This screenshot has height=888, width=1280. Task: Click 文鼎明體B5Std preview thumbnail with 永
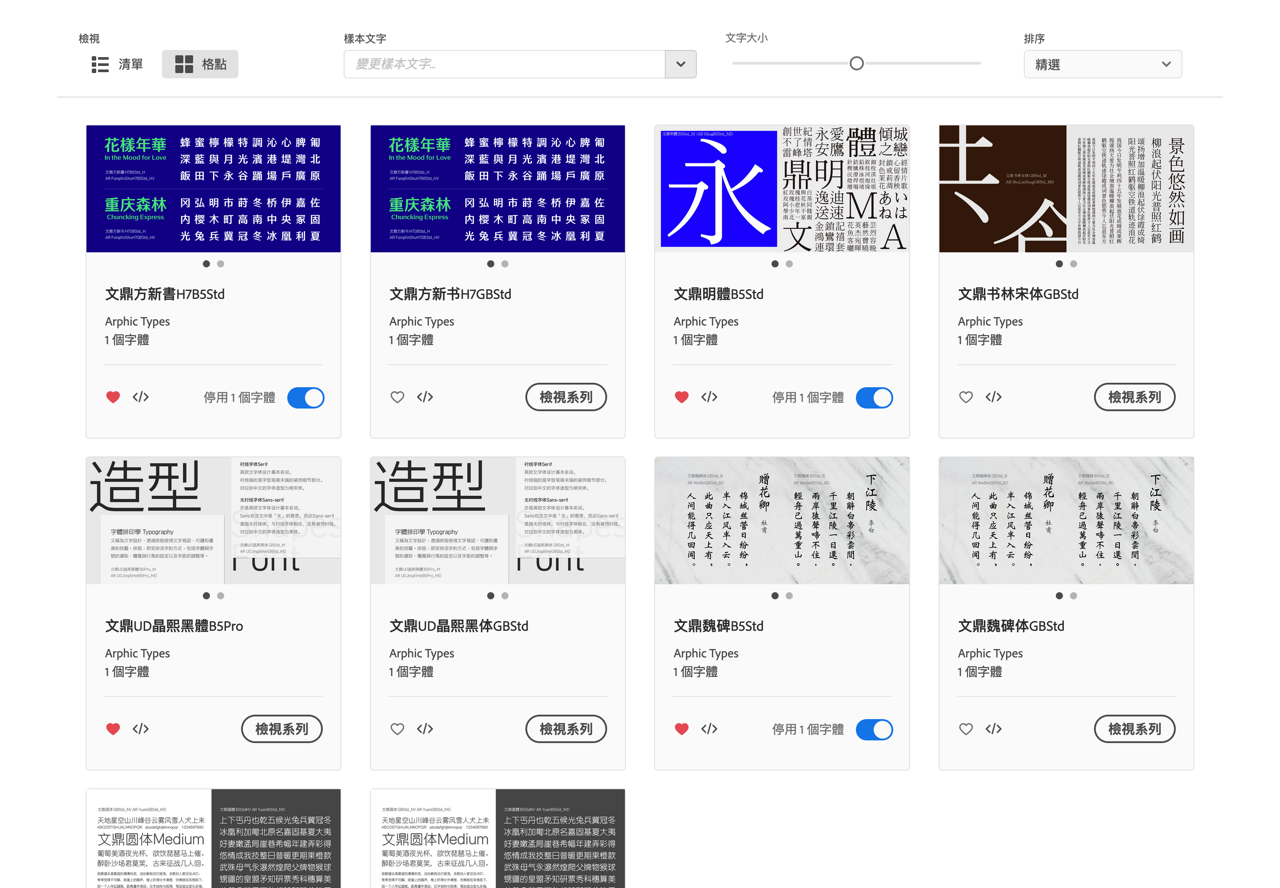(x=782, y=188)
